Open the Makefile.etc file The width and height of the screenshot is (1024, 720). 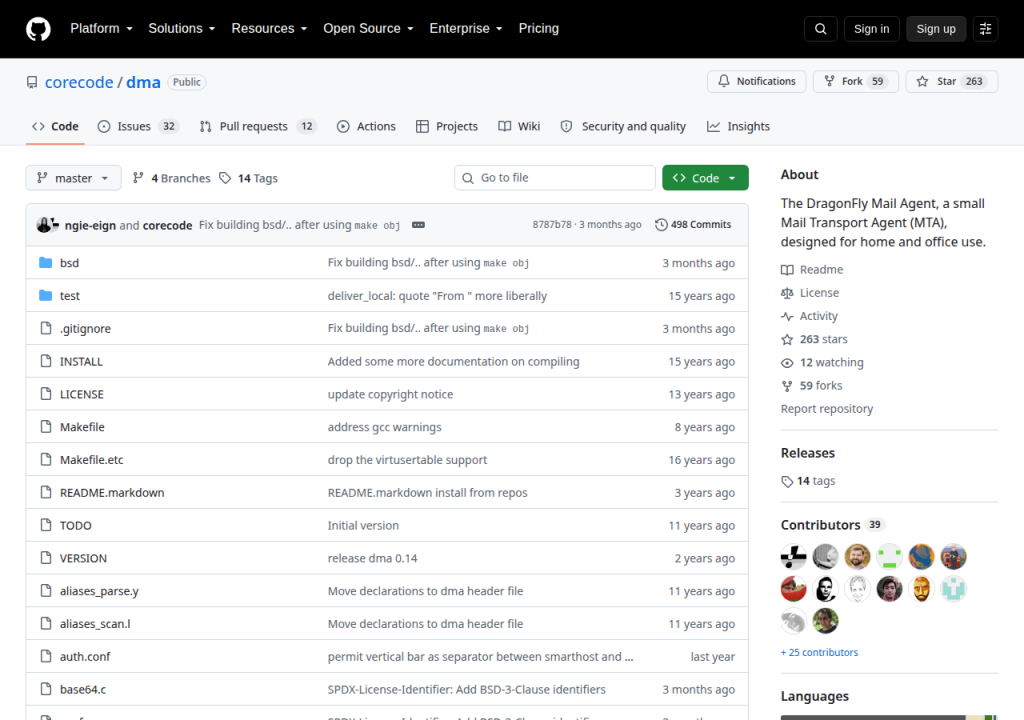point(91,460)
